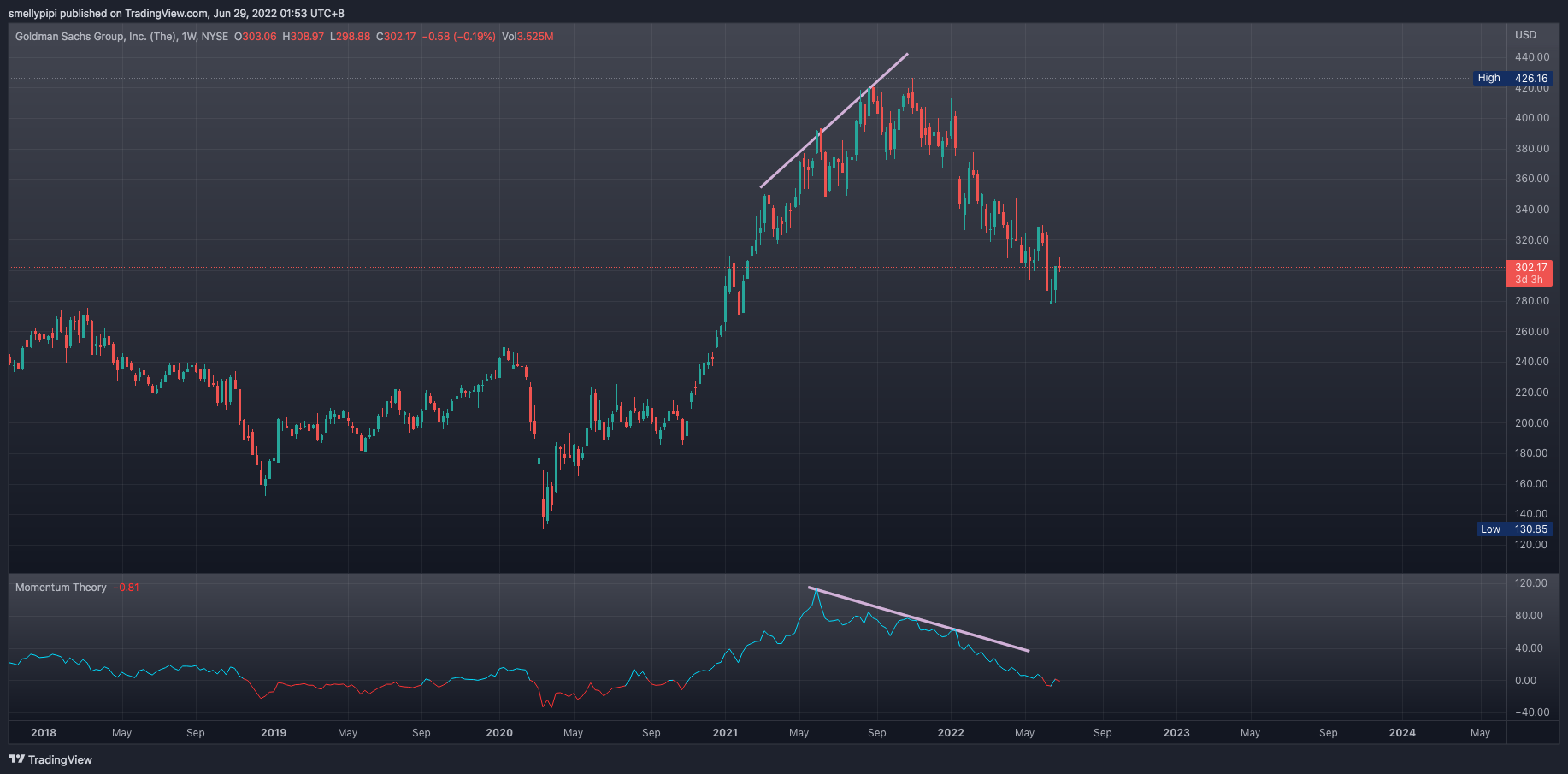Click the open value O303.06
The image size is (1568, 774).
click(256, 37)
